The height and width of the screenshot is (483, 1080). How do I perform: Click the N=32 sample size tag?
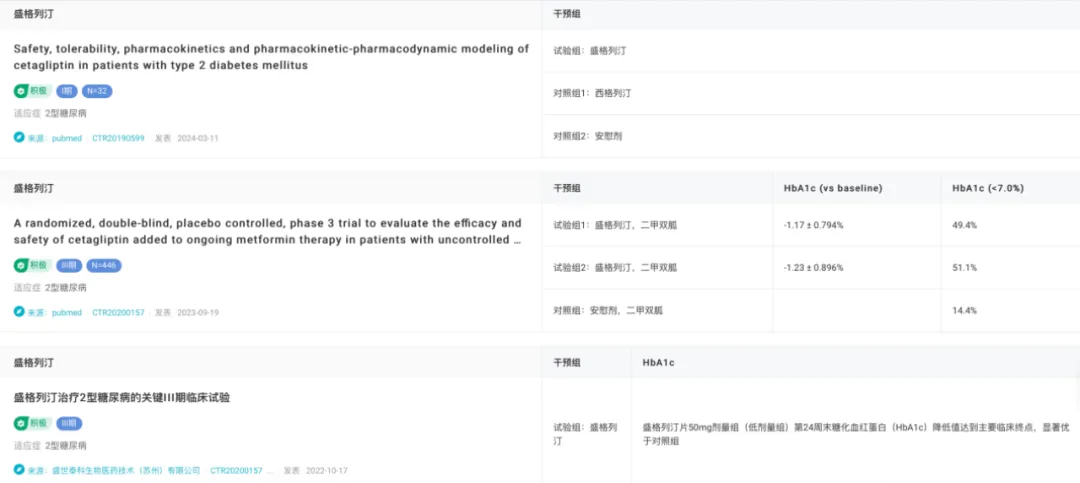click(x=97, y=91)
